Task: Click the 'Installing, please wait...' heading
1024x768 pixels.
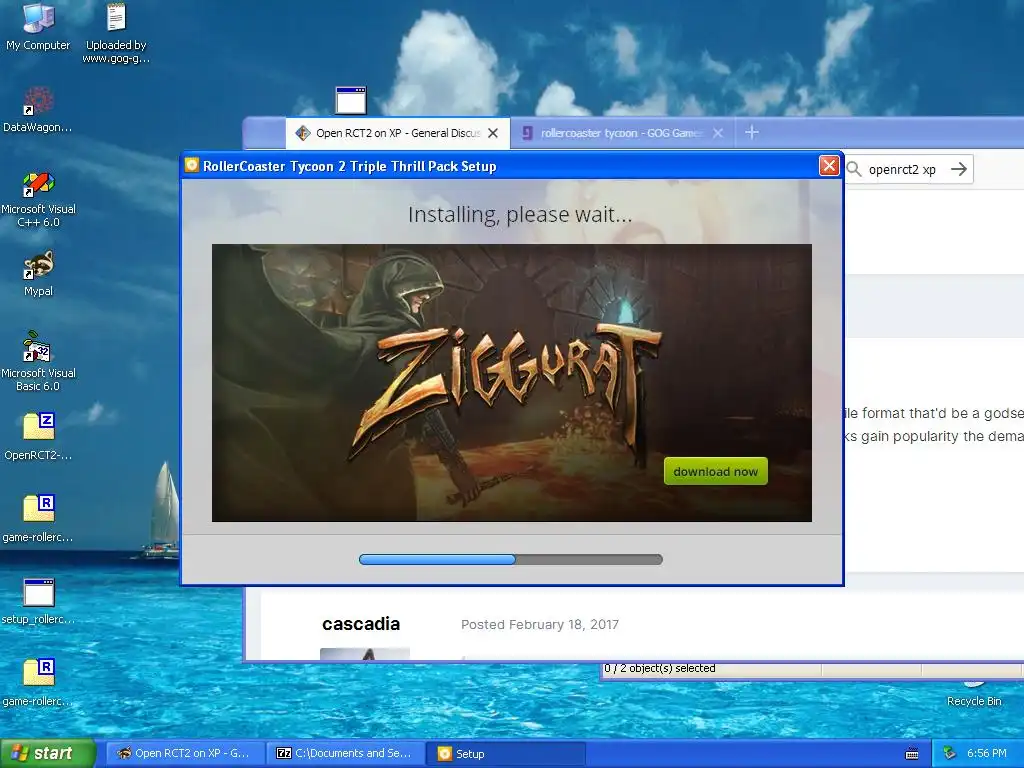Action: [520, 214]
